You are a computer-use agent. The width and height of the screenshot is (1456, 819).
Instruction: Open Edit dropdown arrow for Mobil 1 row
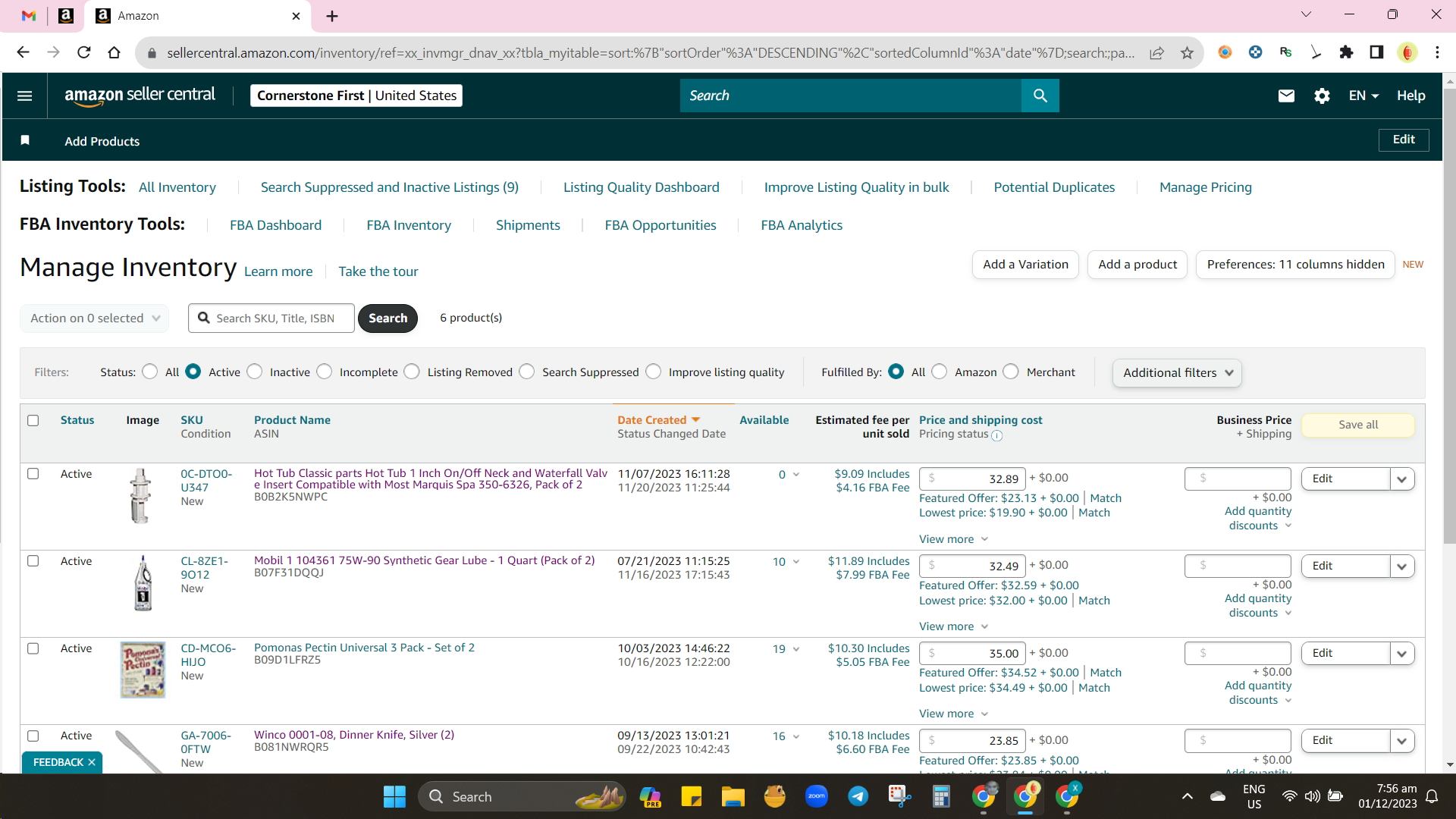1402,566
